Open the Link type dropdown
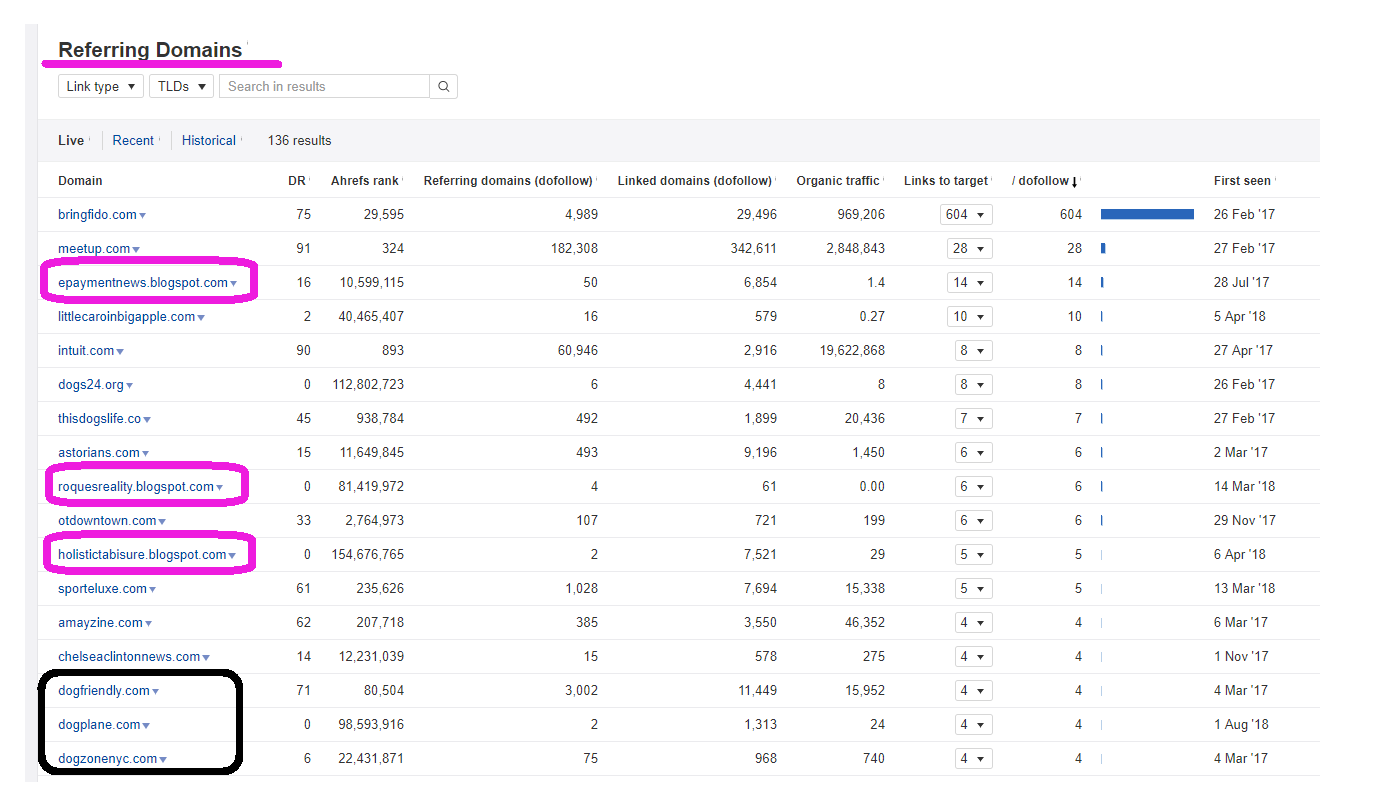1374x811 pixels. 100,87
